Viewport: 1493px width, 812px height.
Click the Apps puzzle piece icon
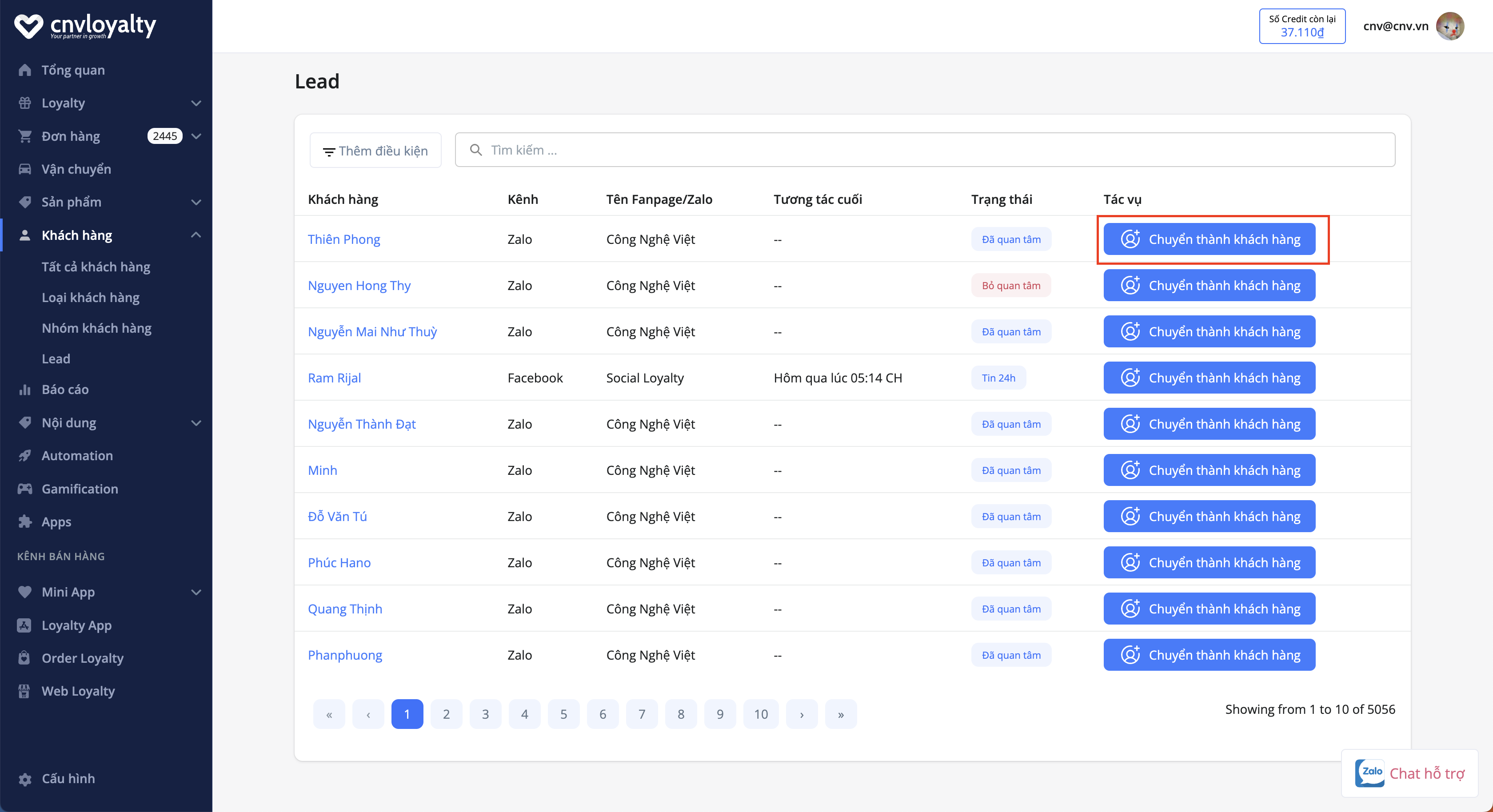tap(24, 521)
